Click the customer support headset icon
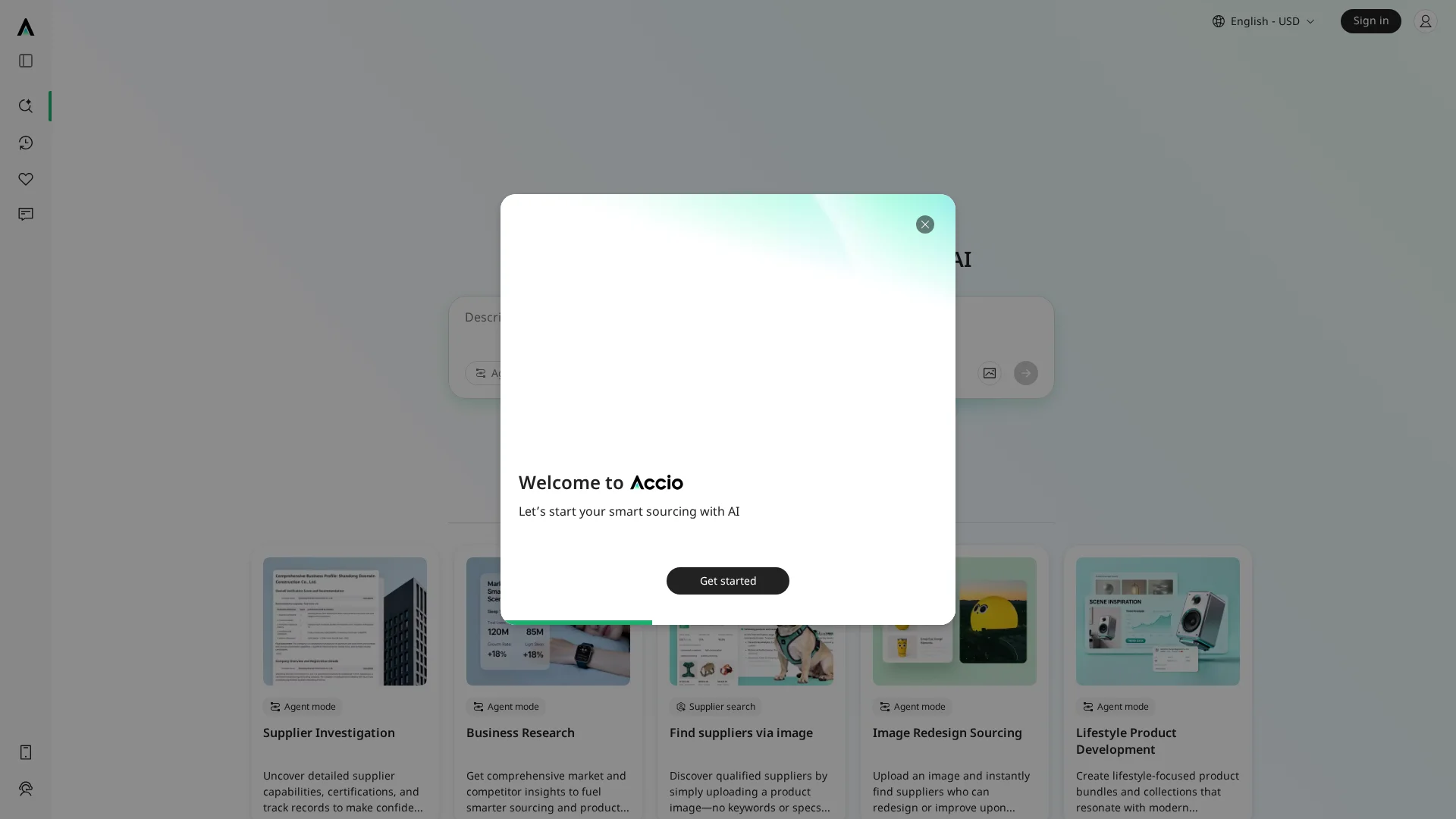Image resolution: width=1456 pixels, height=819 pixels. (26, 789)
